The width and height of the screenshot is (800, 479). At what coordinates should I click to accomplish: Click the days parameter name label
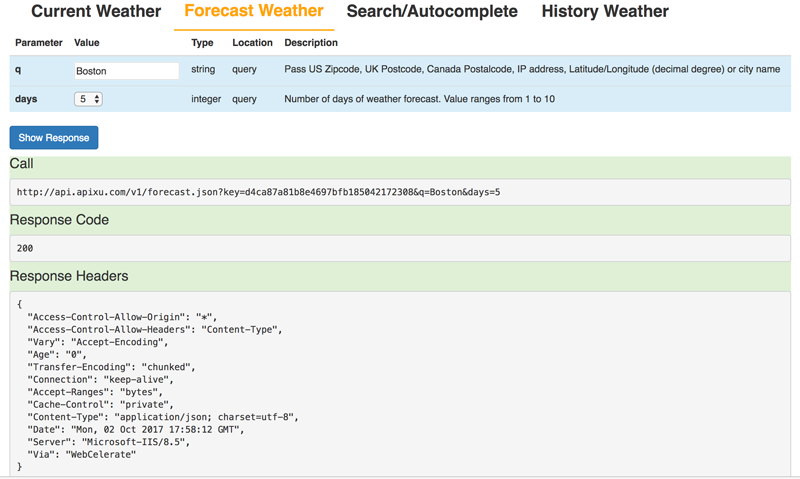pyautogui.click(x=26, y=99)
